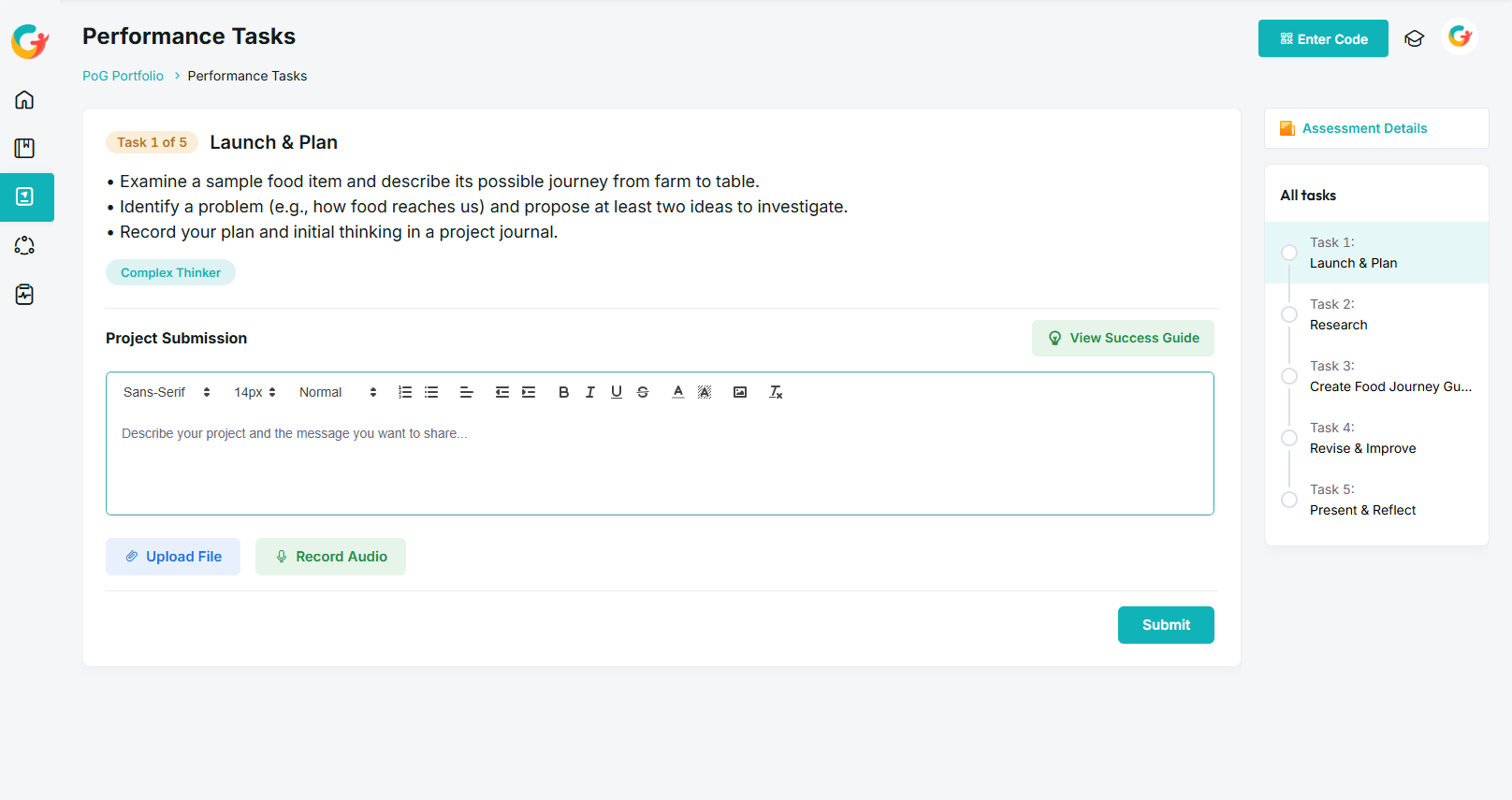
Task: Submit the project
Action: (1166, 625)
